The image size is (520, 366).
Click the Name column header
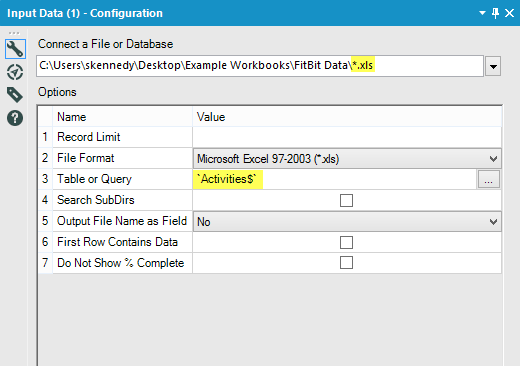[122, 117]
